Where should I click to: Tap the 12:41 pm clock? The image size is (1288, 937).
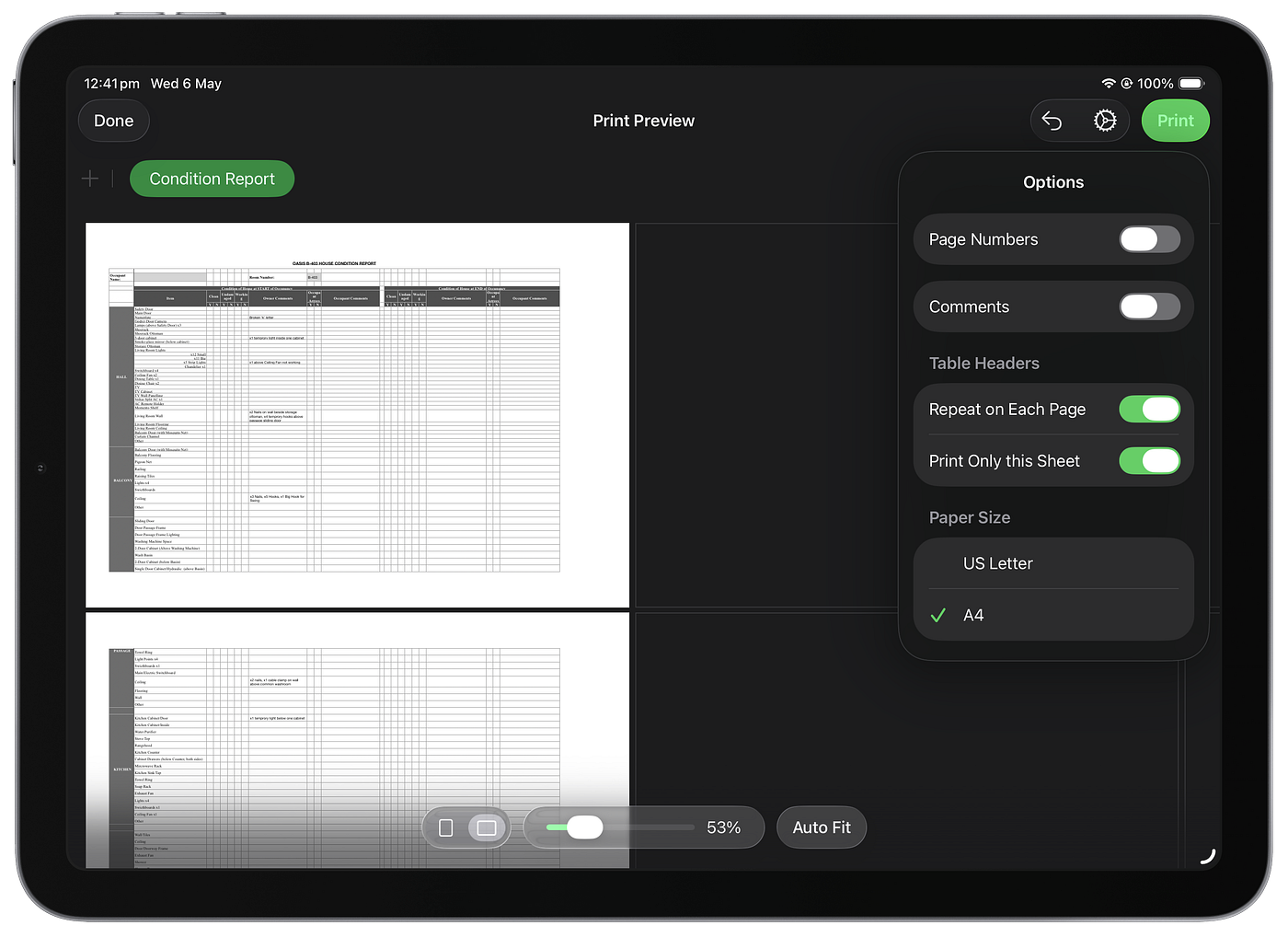112,84
